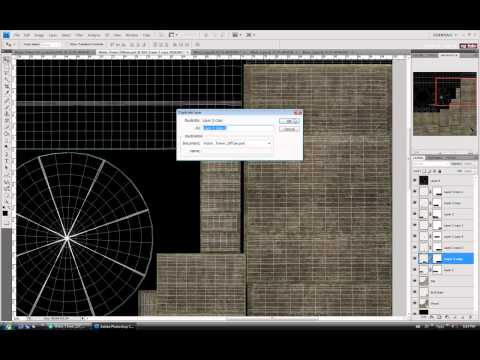Viewport: 480px width, 360px height.
Task: Click the Photoshop Ps application icon
Action: (x=6, y=35)
